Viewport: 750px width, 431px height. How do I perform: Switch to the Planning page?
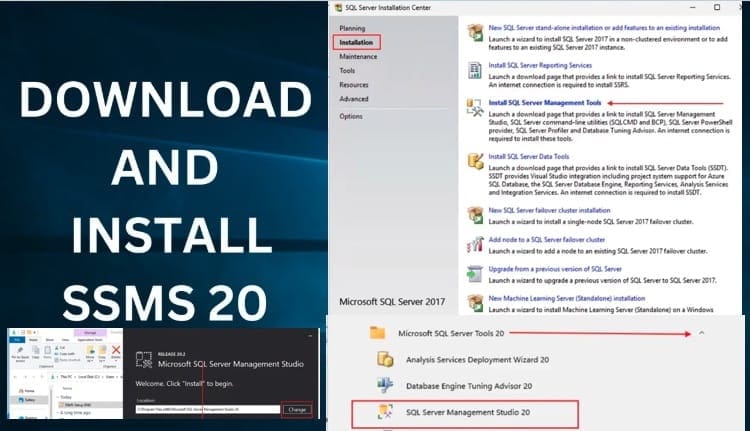(352, 29)
